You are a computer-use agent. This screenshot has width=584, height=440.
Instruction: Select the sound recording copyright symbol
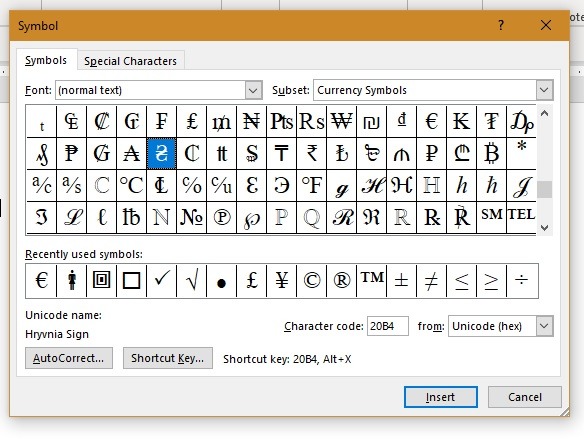221,218
